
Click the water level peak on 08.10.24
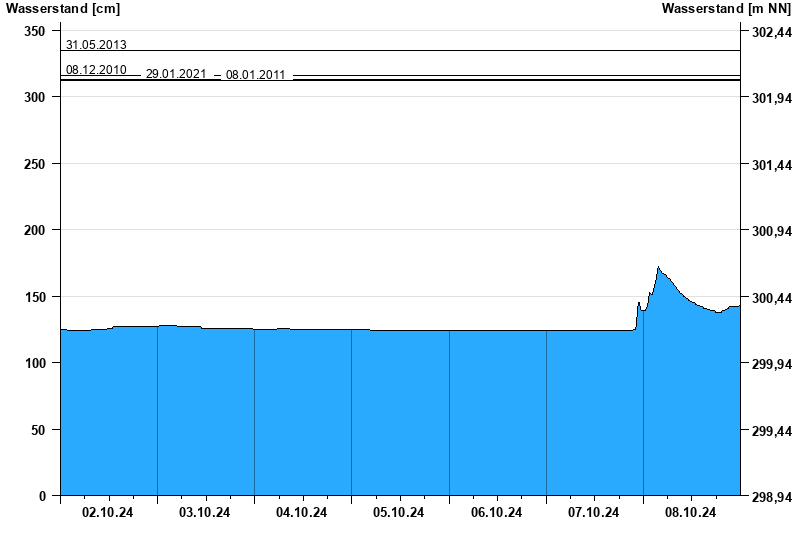[x=658, y=268]
